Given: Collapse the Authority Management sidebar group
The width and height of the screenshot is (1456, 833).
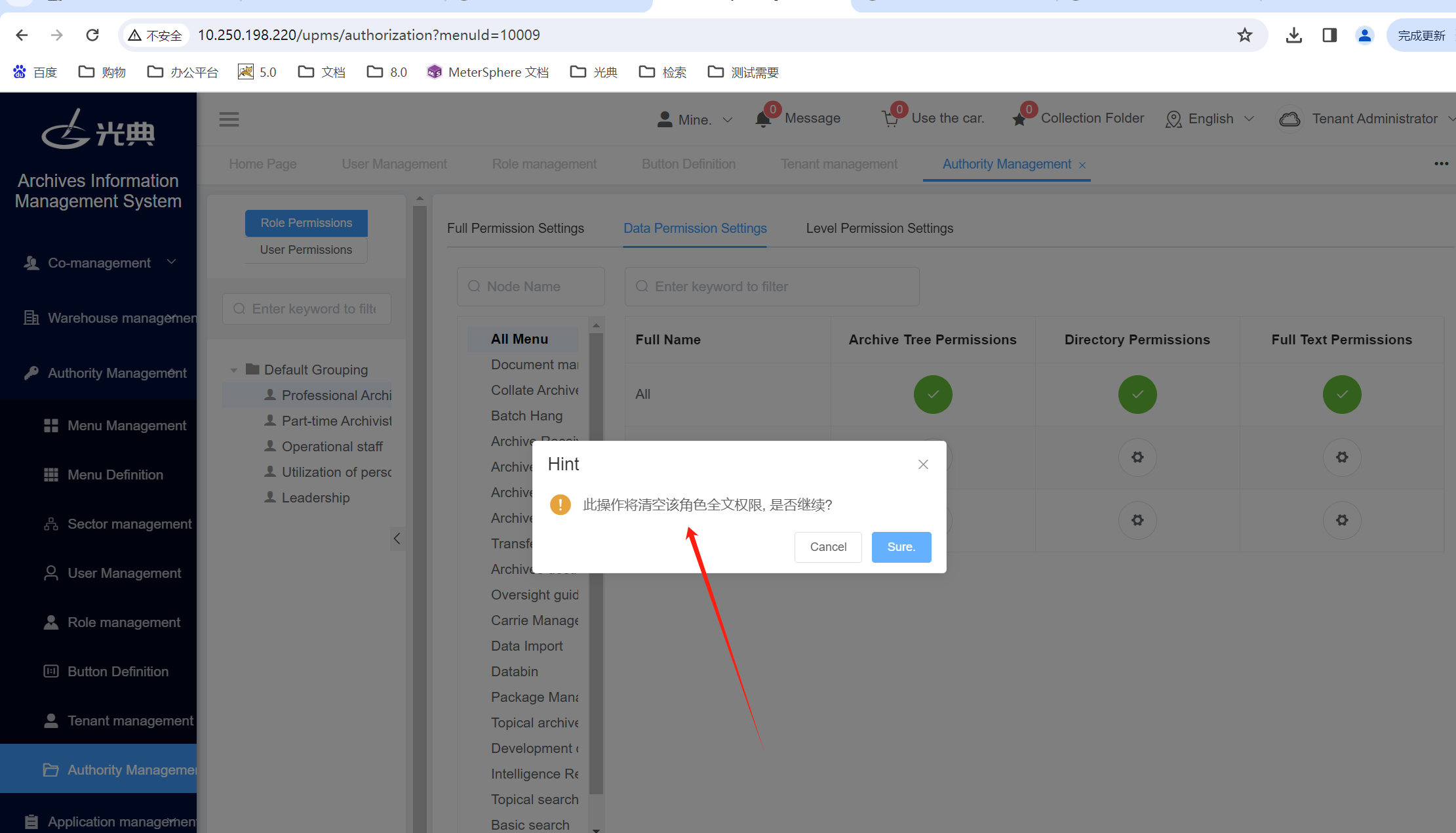Looking at the screenshot, I should (x=98, y=373).
